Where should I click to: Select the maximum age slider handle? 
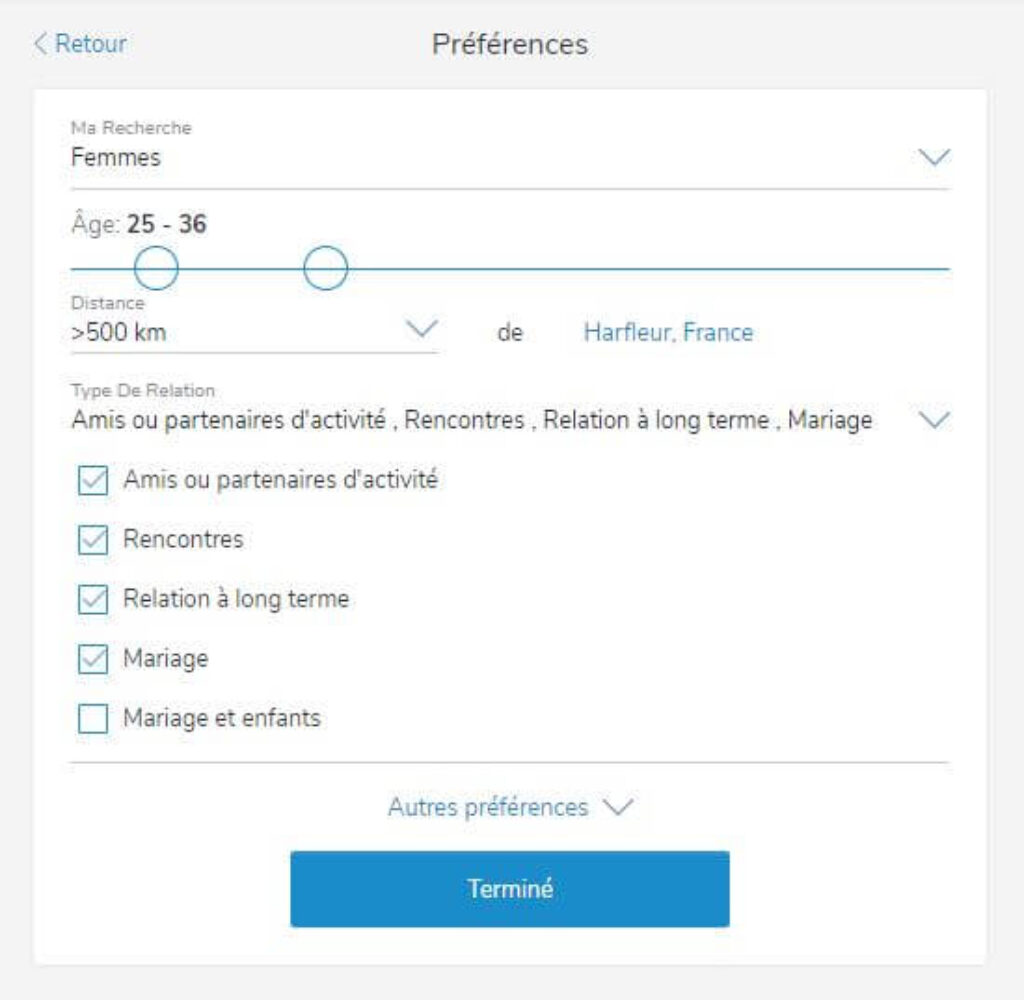[324, 266]
